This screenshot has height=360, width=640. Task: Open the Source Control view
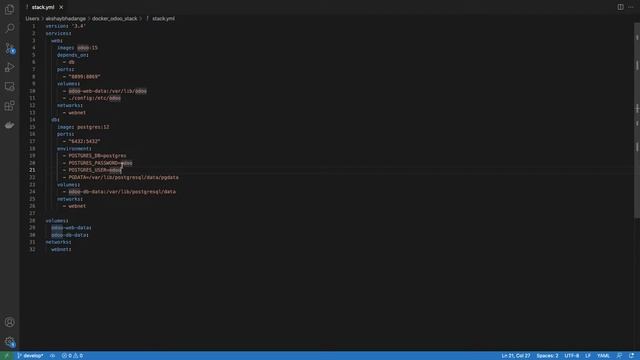click(x=9, y=48)
